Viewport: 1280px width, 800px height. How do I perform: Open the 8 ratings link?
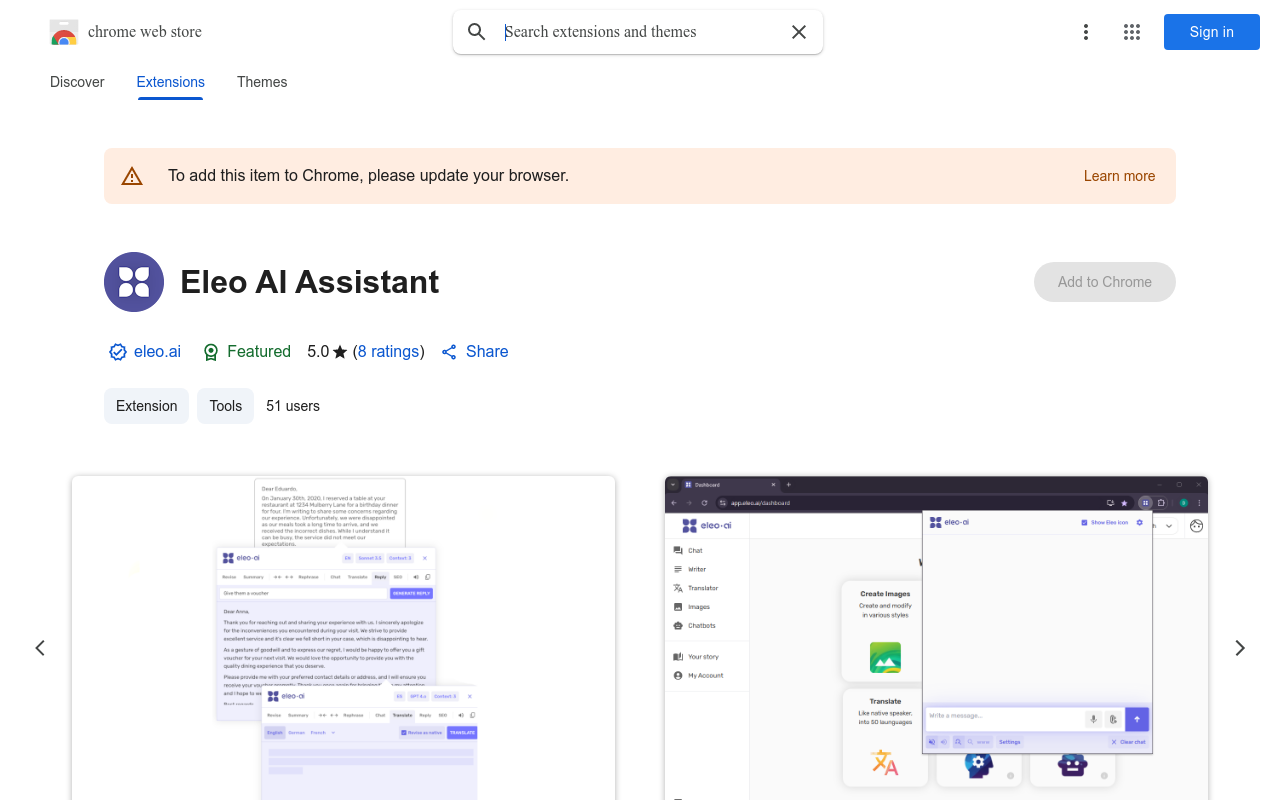coord(388,352)
